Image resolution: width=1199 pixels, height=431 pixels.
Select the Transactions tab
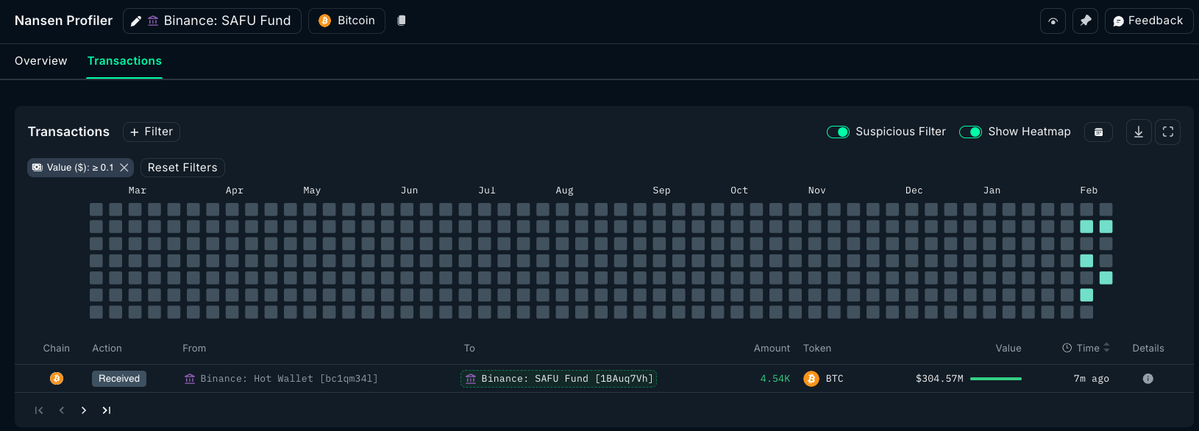coord(125,61)
